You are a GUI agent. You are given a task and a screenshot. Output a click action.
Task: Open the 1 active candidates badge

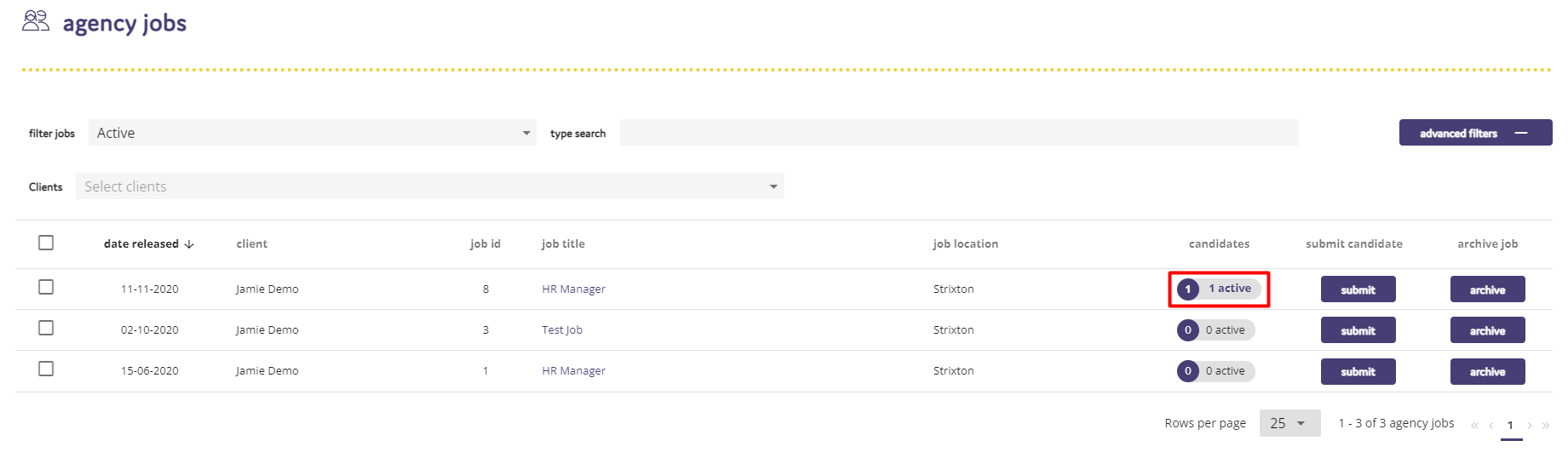point(1219,289)
